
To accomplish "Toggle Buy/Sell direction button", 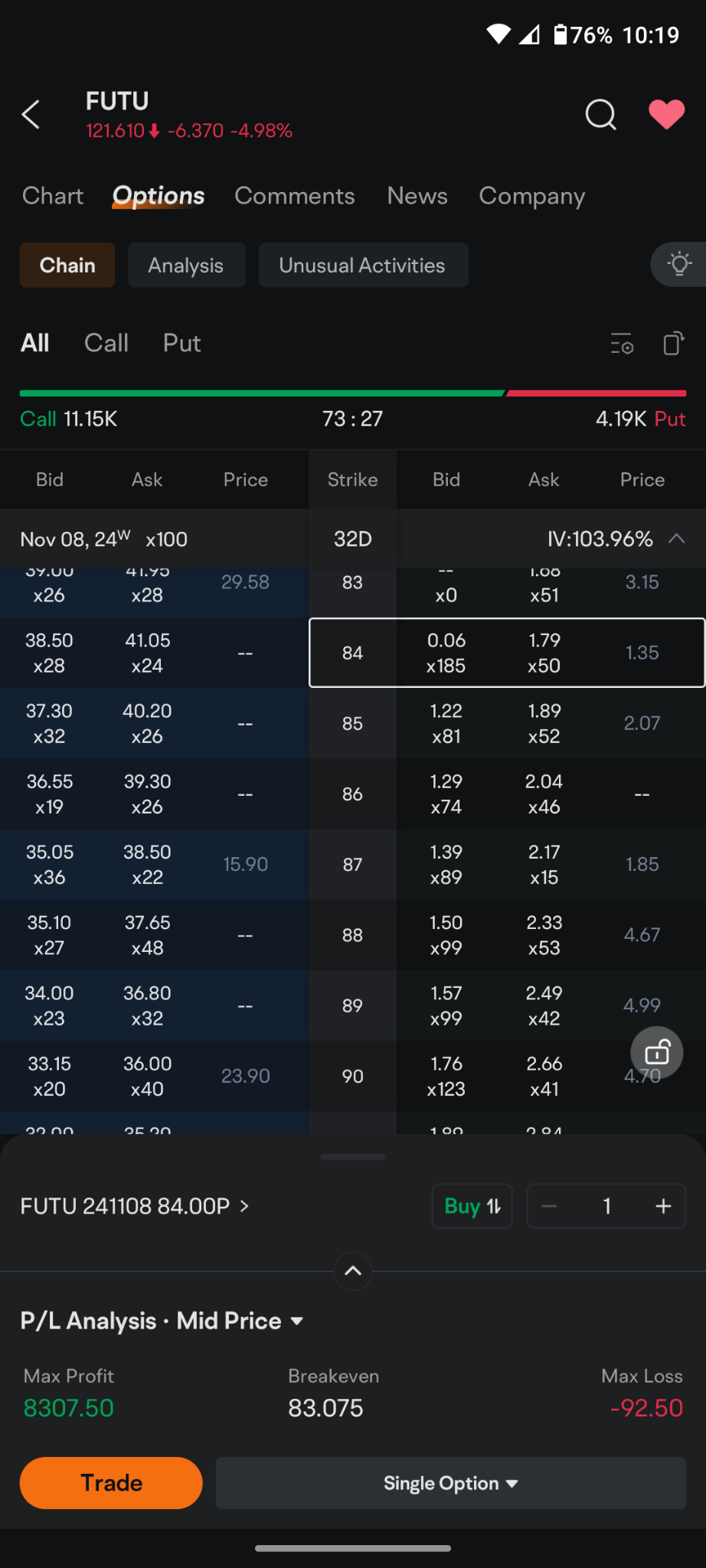I will coord(472,1206).
